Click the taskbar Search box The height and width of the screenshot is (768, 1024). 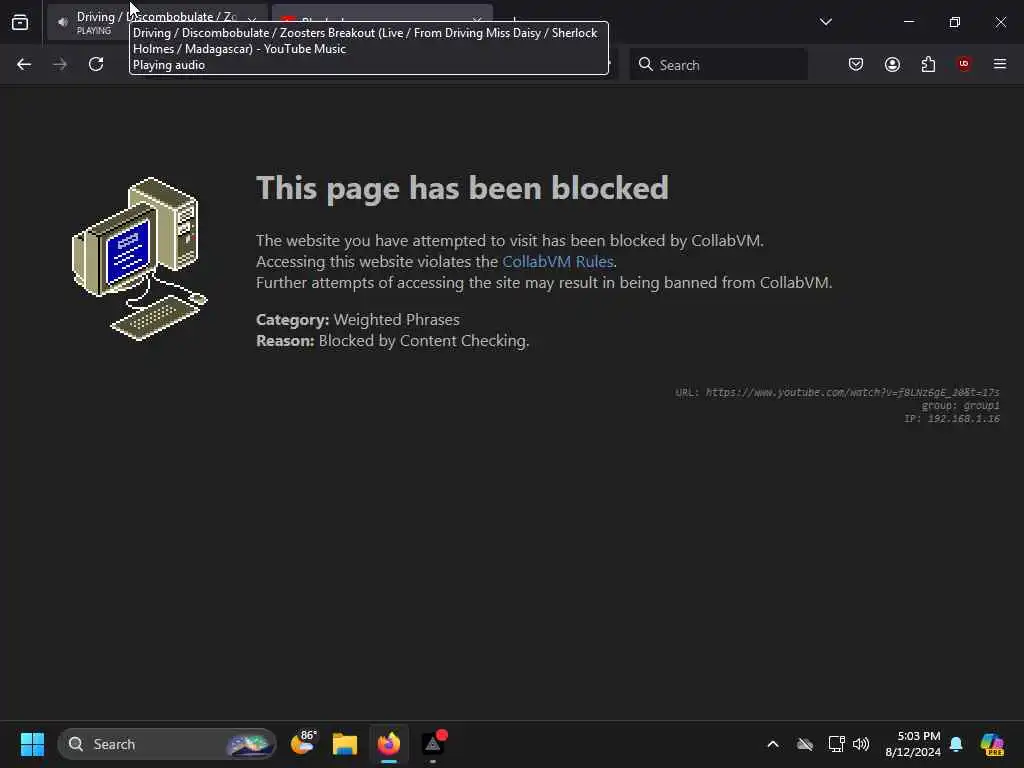point(167,744)
